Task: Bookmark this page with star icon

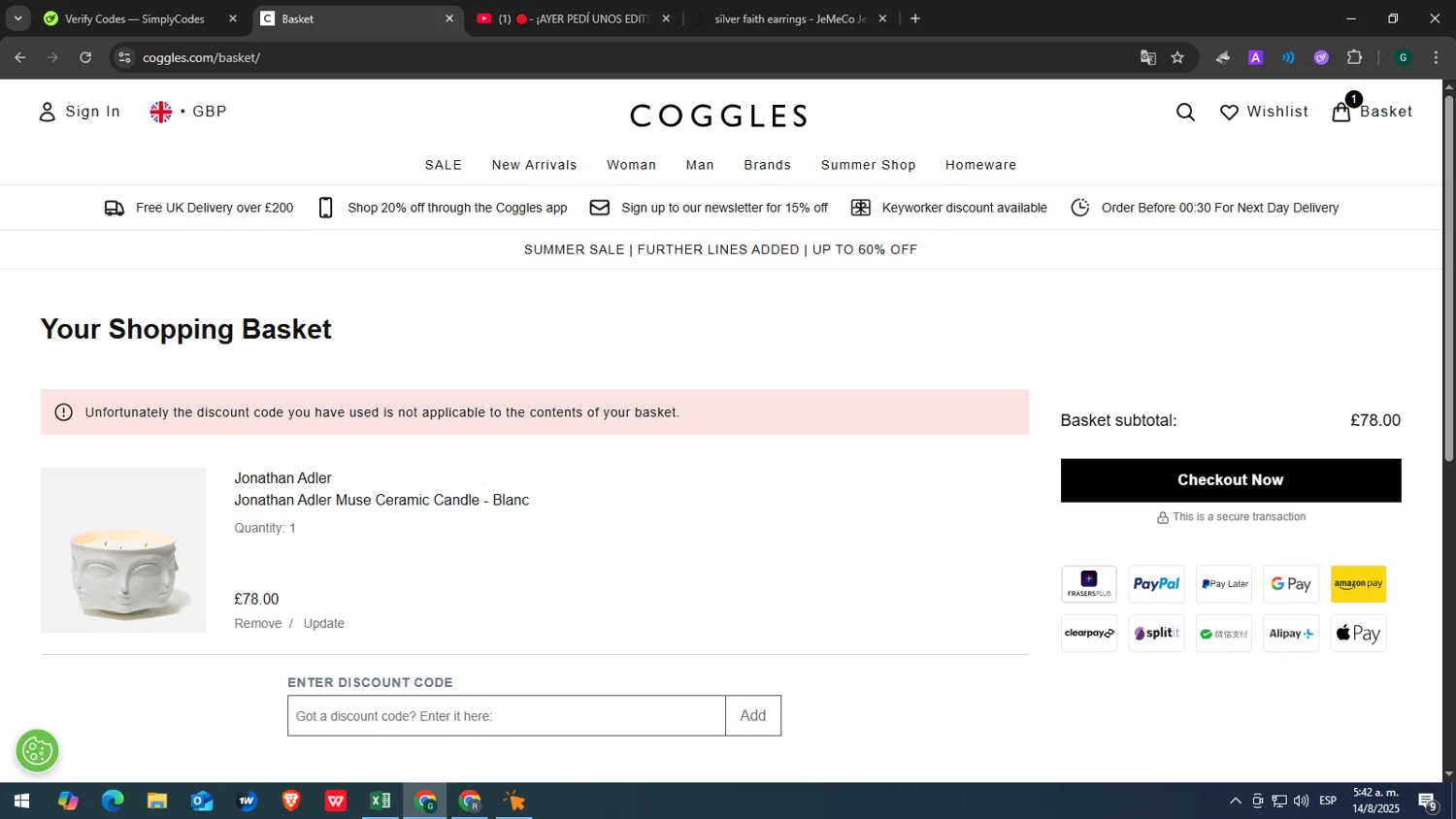Action: click(x=1177, y=58)
